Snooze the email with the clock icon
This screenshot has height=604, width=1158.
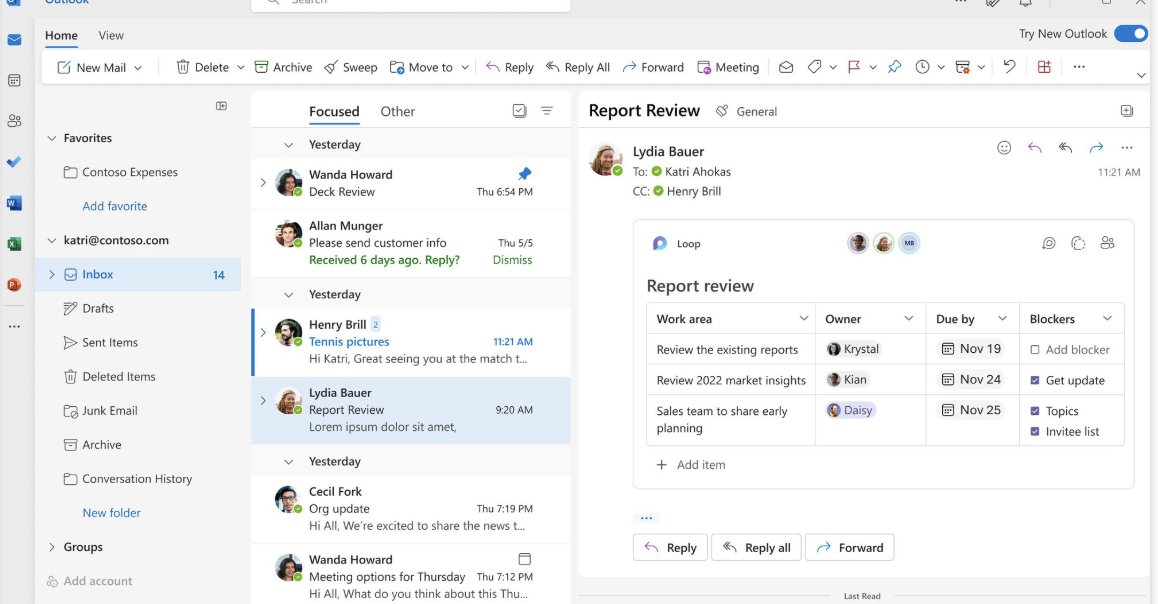921,67
